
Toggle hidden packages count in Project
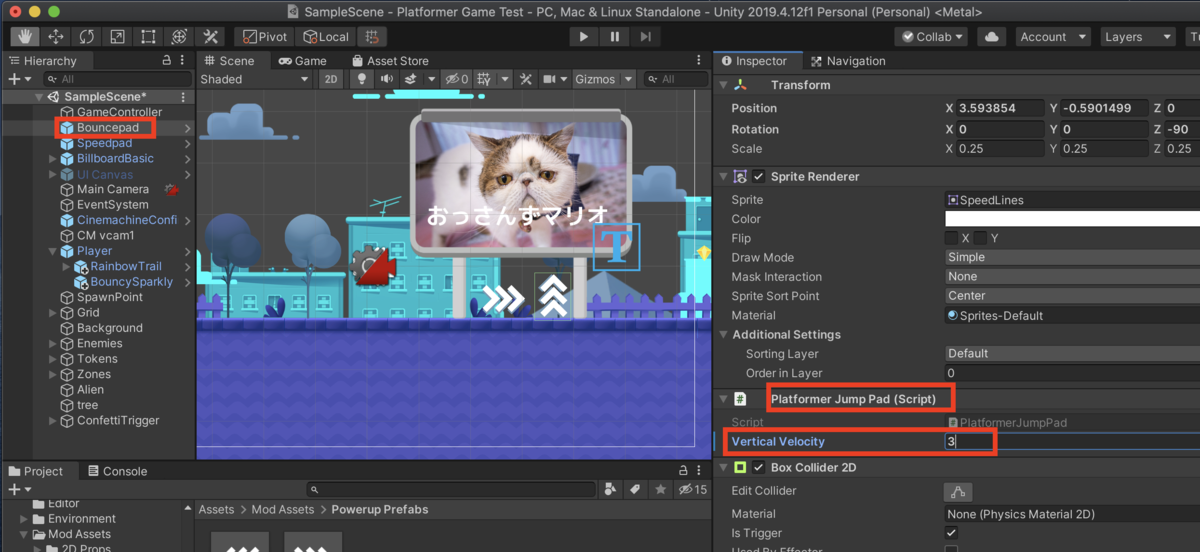[x=693, y=490]
